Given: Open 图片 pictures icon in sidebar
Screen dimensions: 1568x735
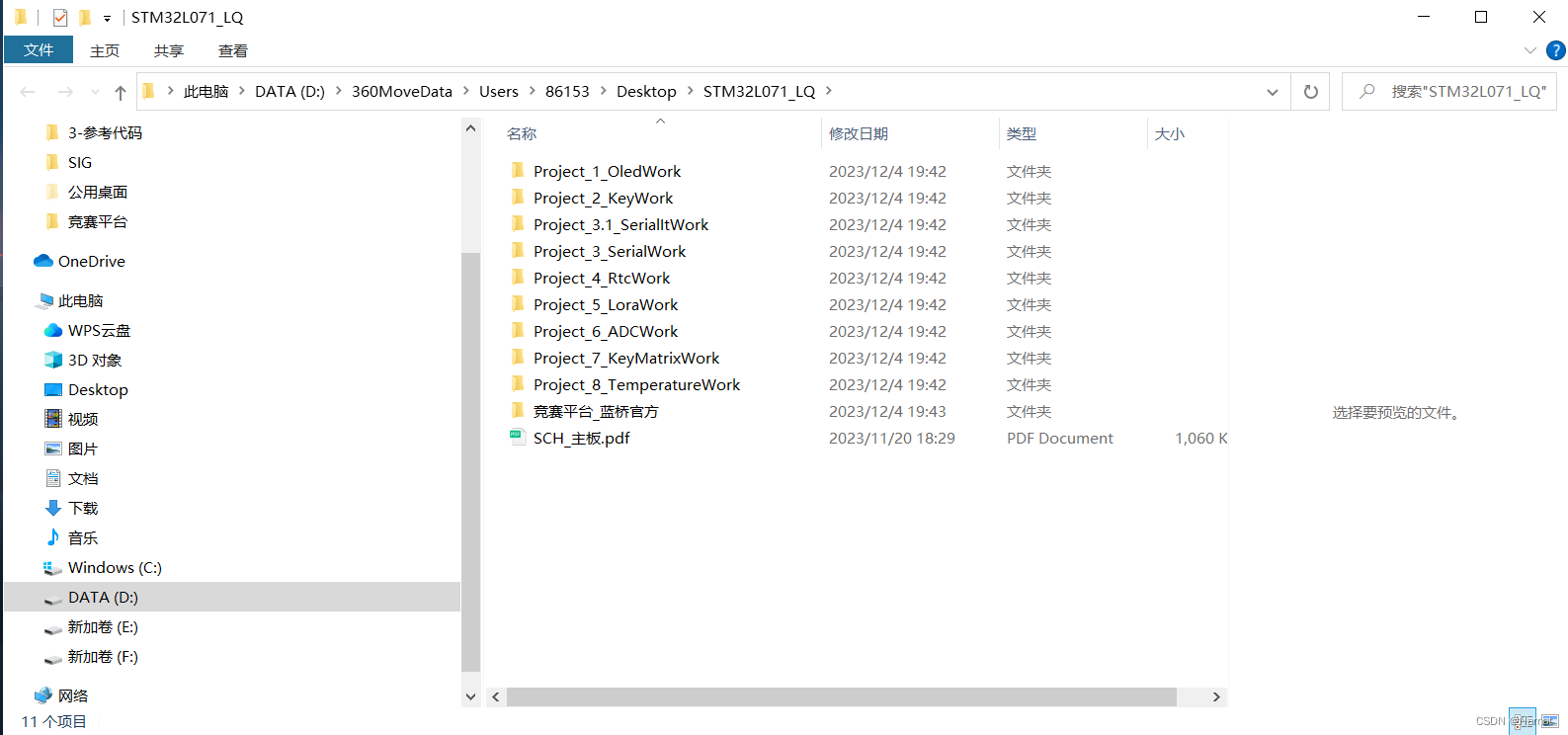Looking at the screenshot, I should click(x=53, y=449).
